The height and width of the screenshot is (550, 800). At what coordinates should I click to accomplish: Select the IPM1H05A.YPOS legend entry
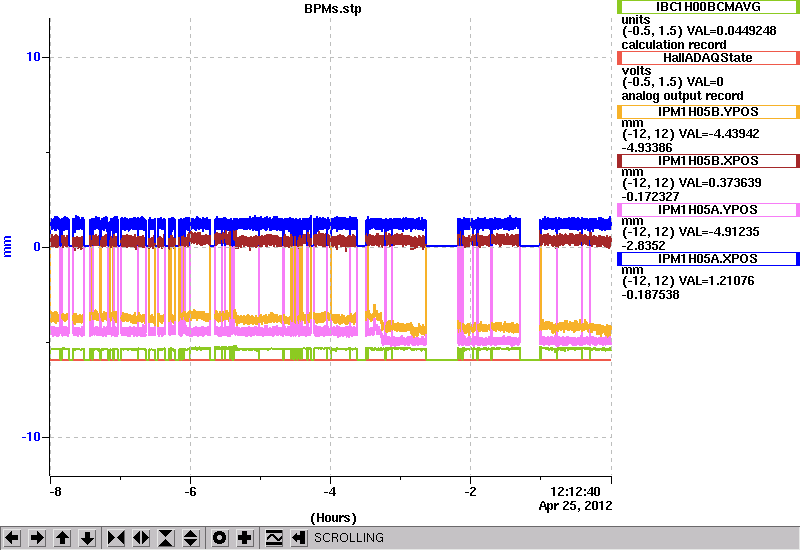tap(708, 210)
